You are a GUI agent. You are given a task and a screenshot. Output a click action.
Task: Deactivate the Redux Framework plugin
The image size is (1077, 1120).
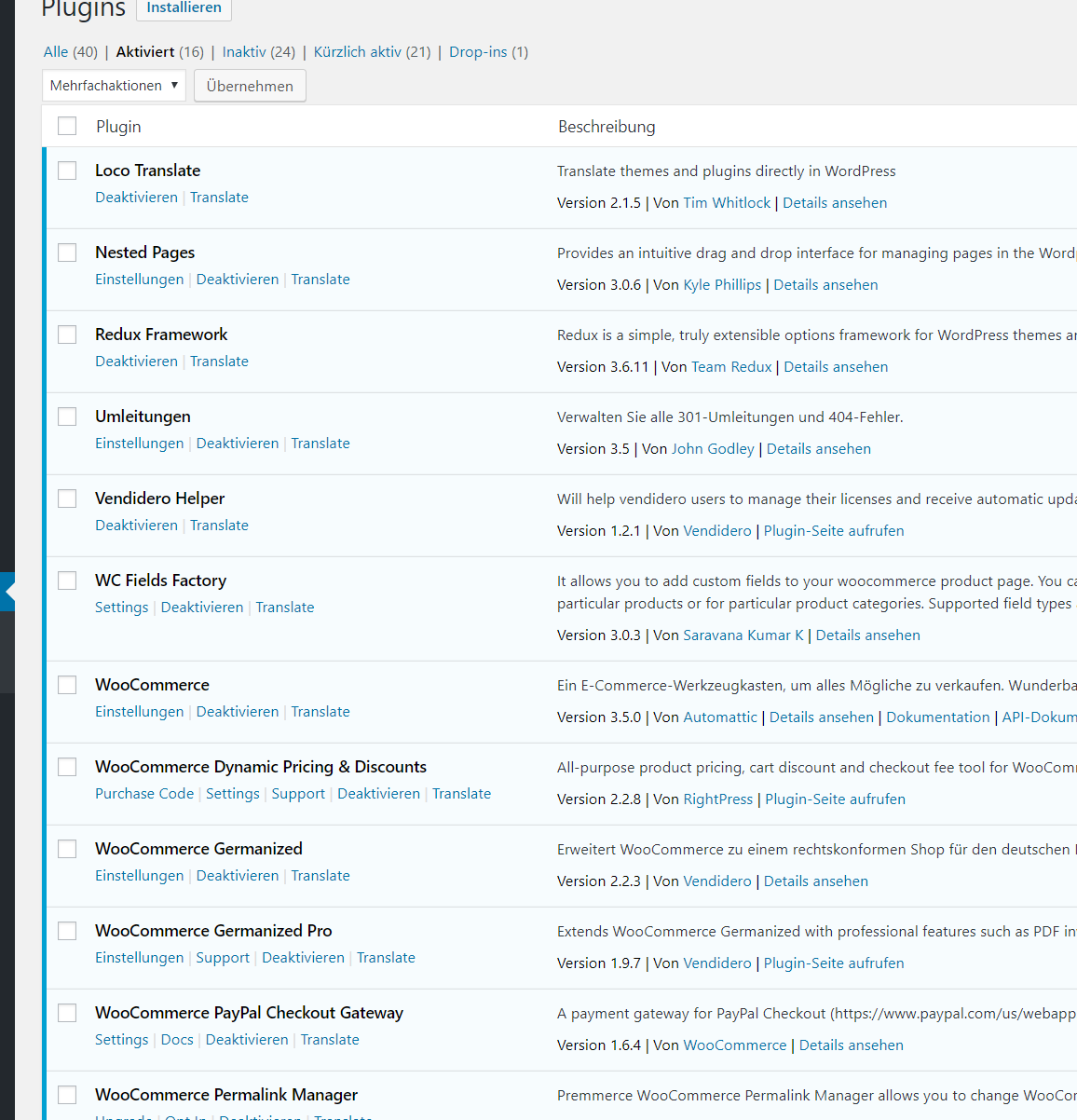coord(136,362)
